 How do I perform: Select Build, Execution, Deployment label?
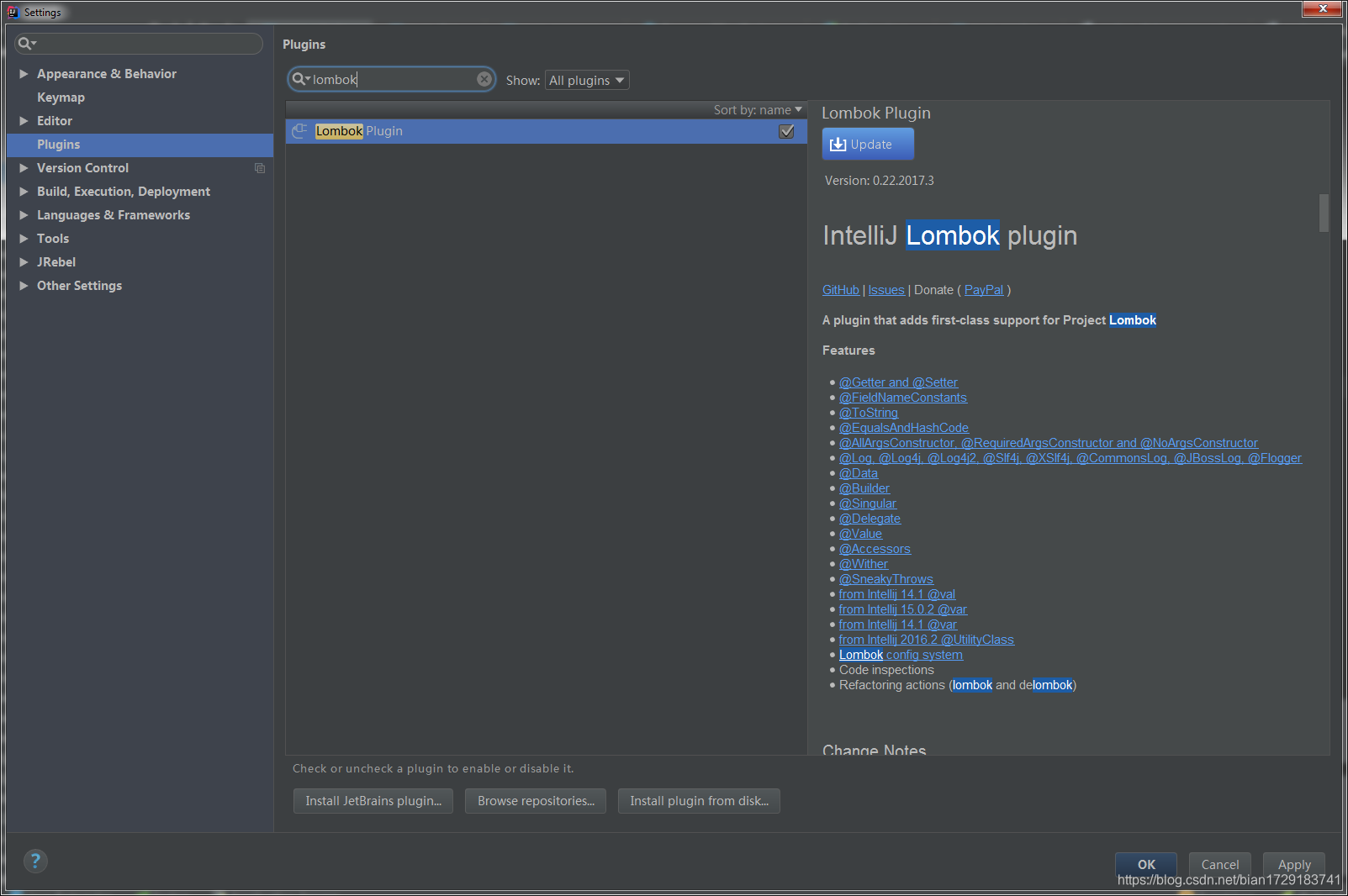[124, 192]
